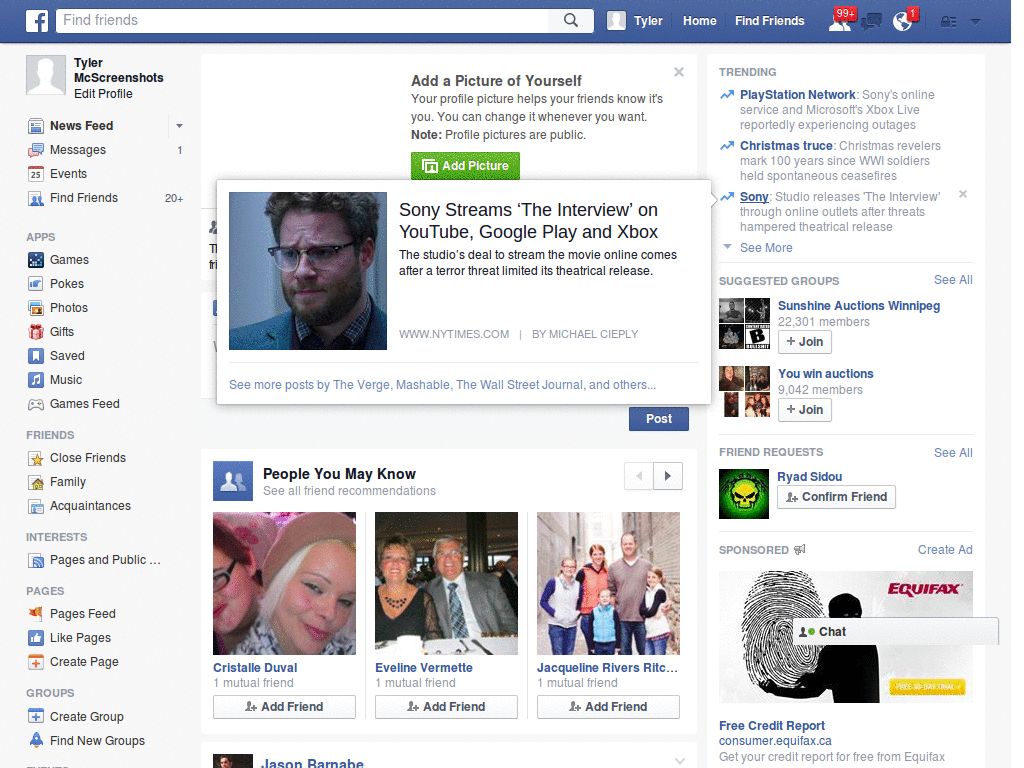Open Messages in left sidebar
The width and height of the screenshot is (1024, 768).
(78, 150)
